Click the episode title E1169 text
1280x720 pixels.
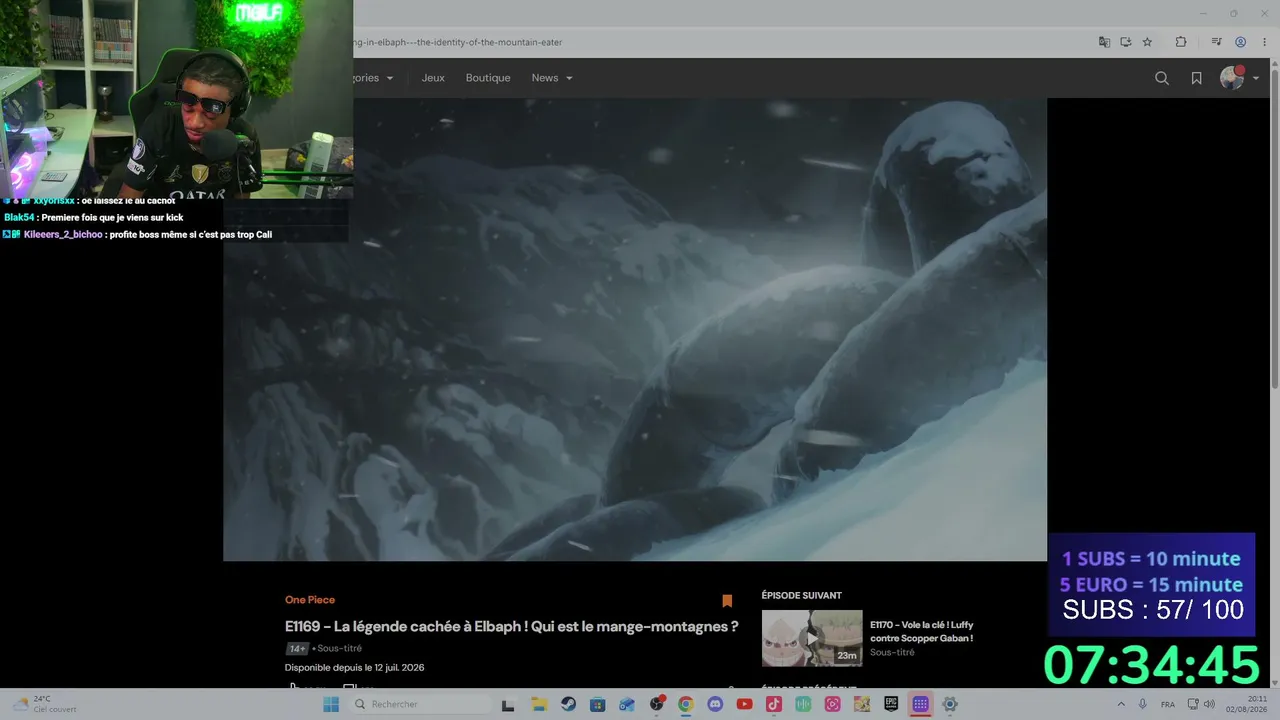click(x=511, y=627)
